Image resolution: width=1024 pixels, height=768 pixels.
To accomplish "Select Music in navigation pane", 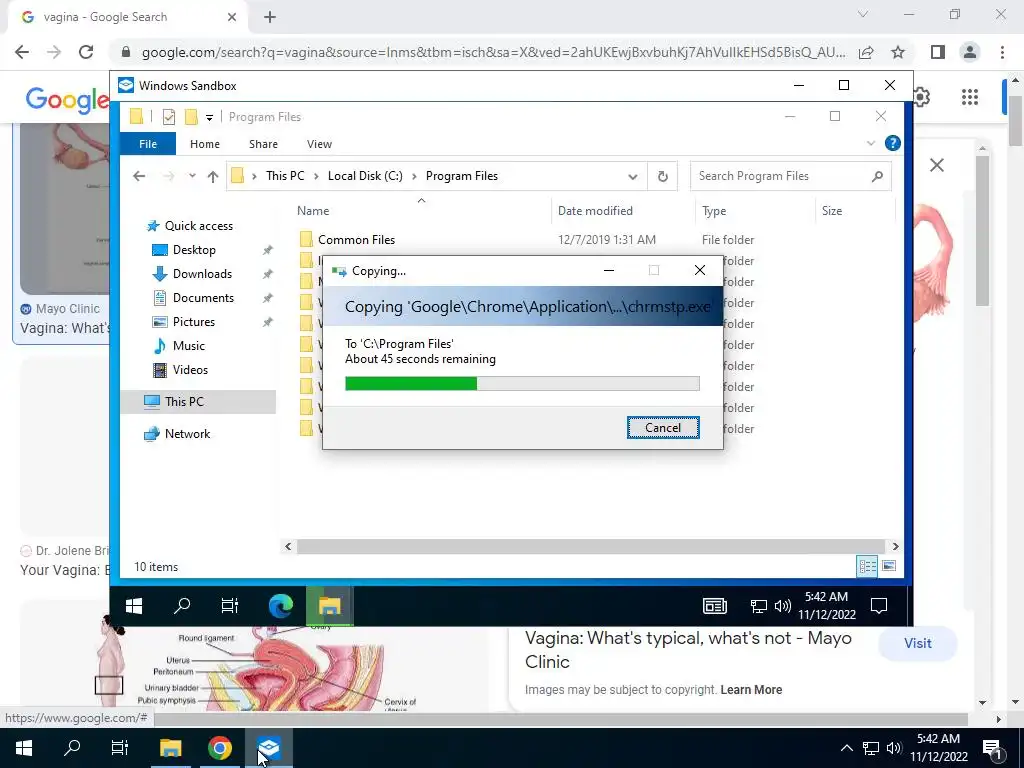I will pos(189,346).
